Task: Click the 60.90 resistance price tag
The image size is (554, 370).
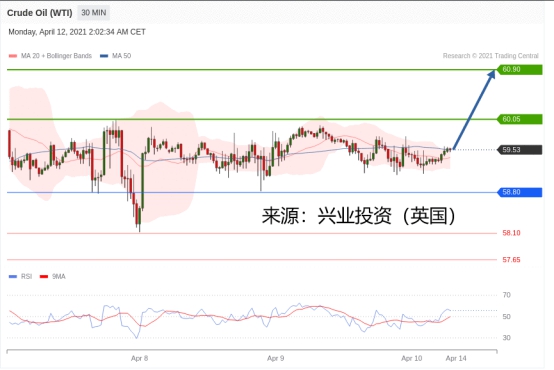Action: coord(519,69)
